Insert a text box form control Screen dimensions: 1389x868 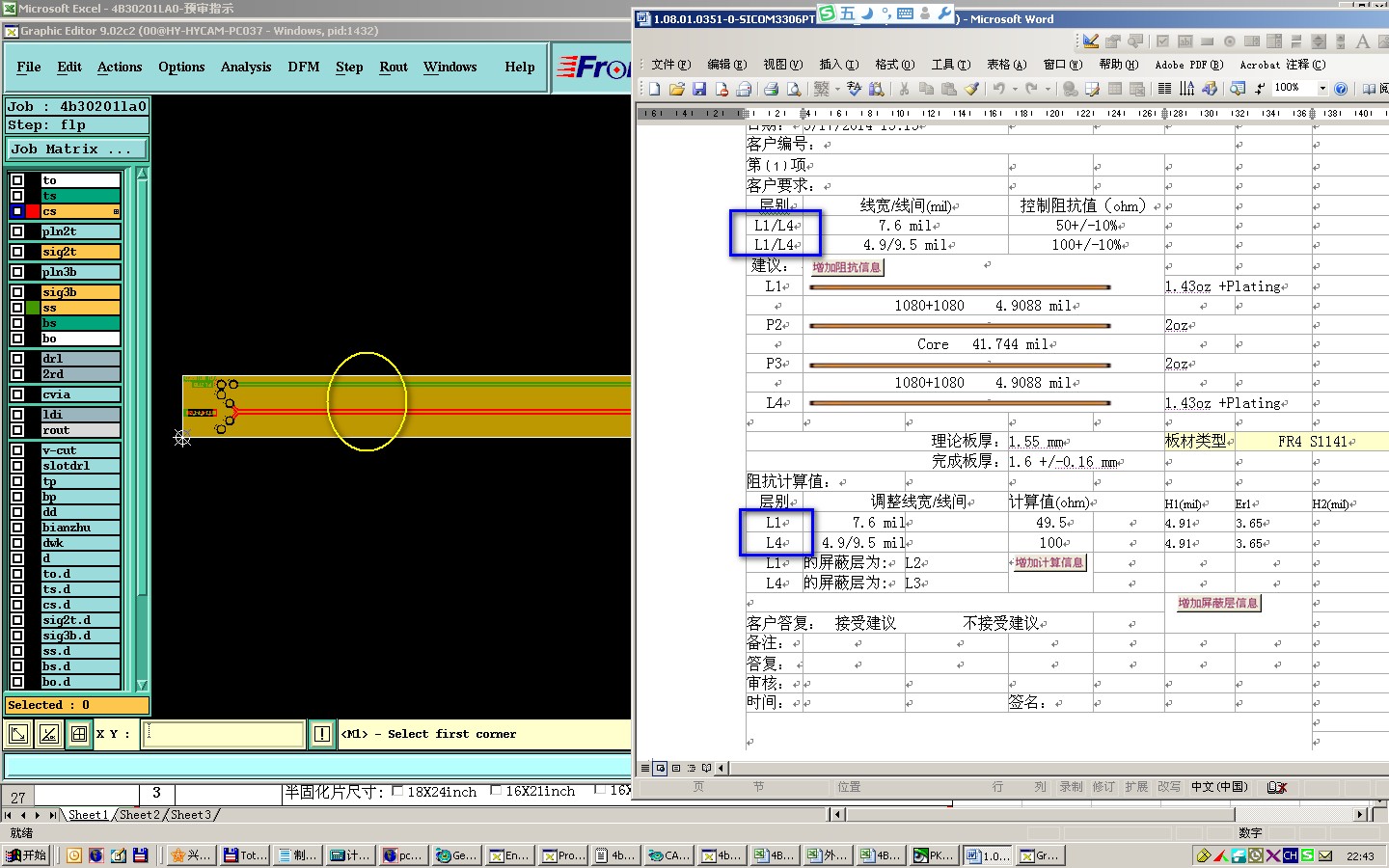(x=1185, y=41)
